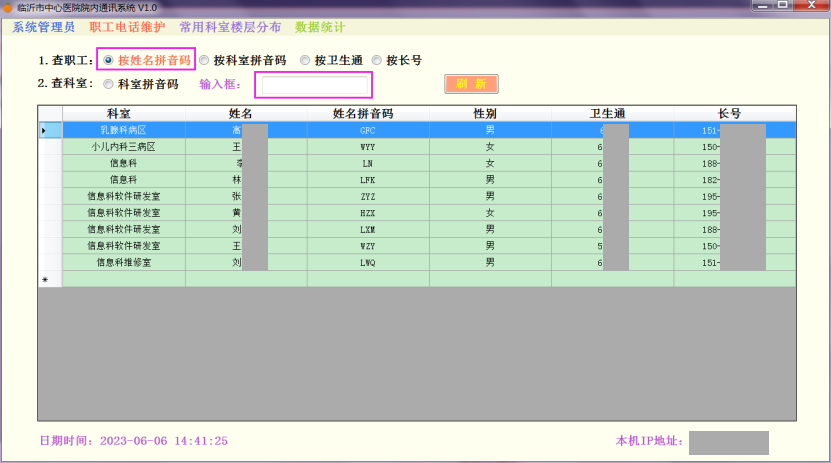Select the 小儿内科三病区 table cell

123,146
